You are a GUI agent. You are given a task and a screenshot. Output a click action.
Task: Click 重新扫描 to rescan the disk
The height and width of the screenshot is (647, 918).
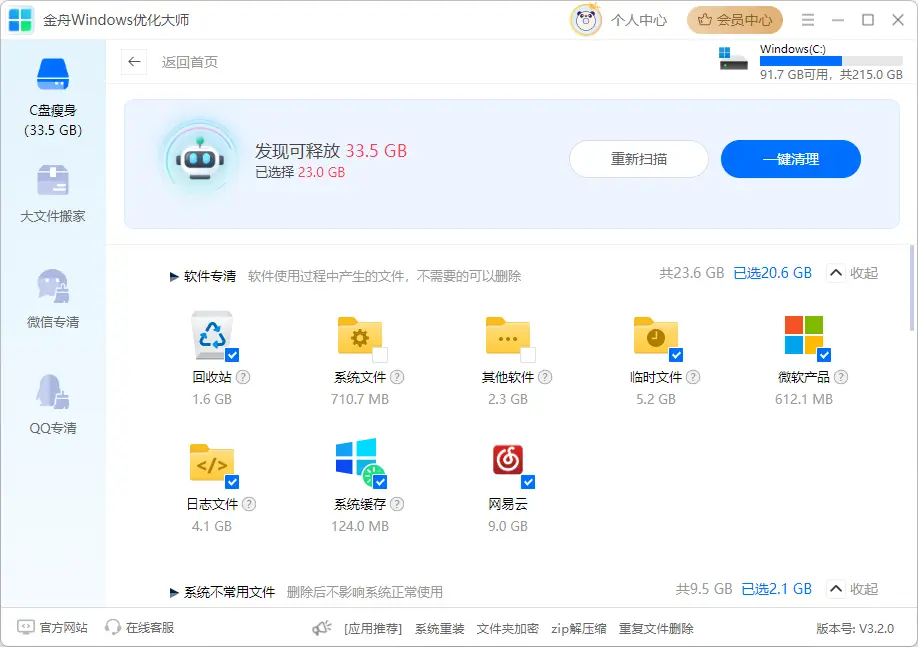coord(638,159)
